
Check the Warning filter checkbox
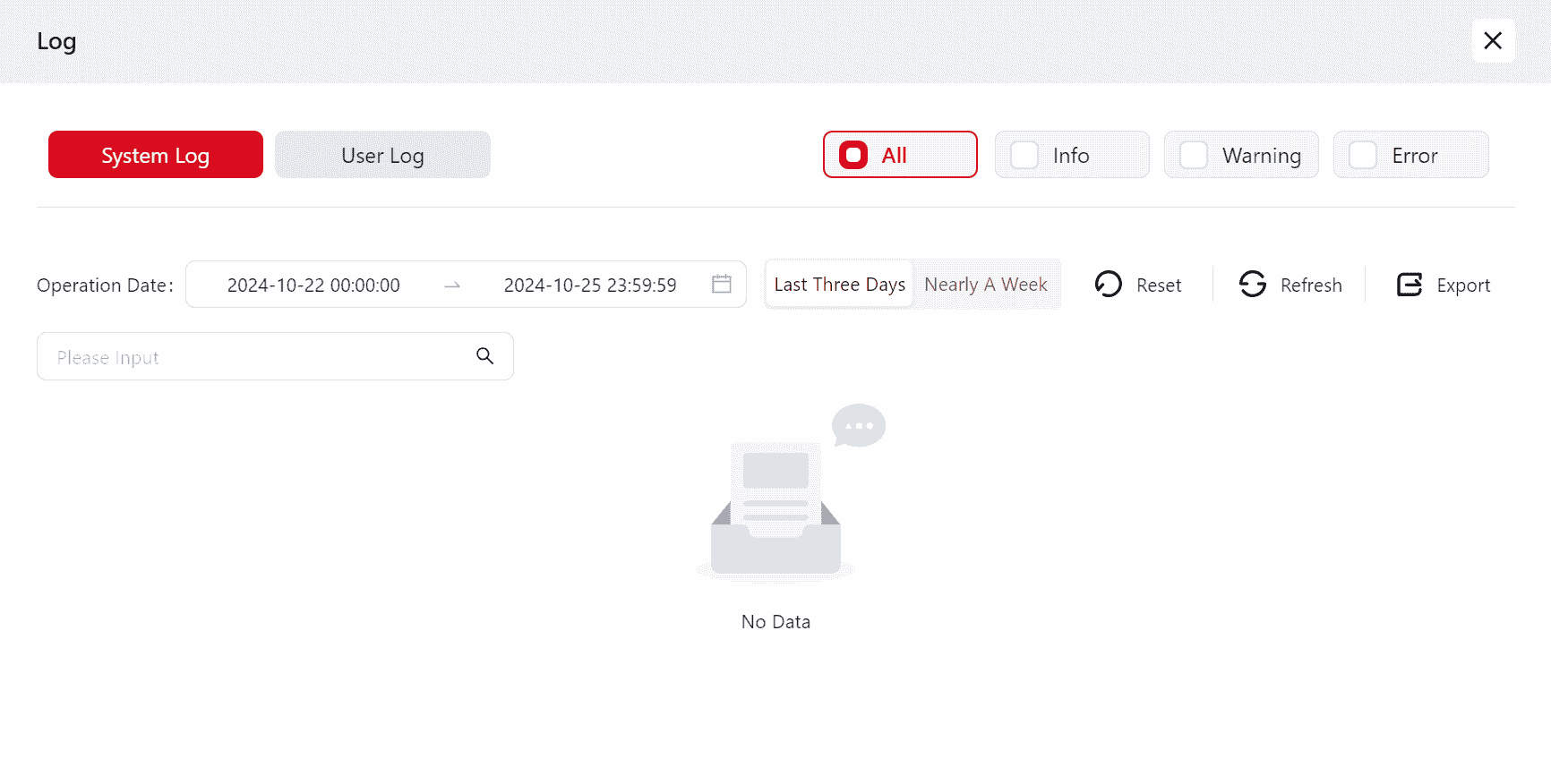pyautogui.click(x=1194, y=156)
